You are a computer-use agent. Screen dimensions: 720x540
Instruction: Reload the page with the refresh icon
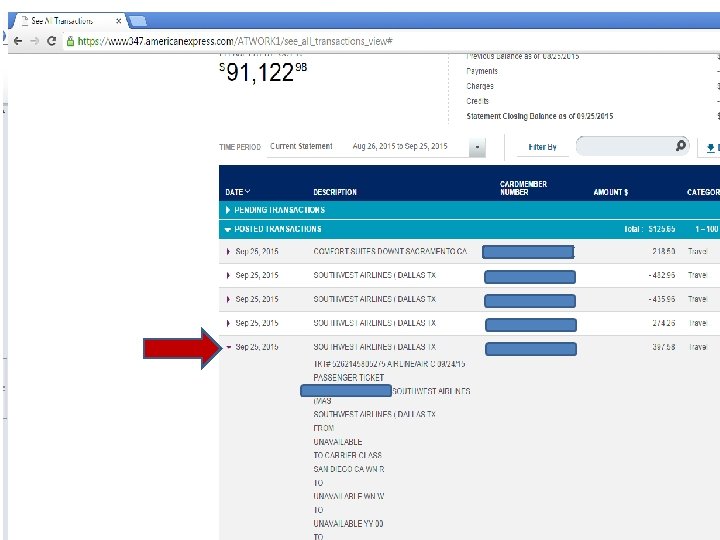pyautogui.click(x=52, y=41)
